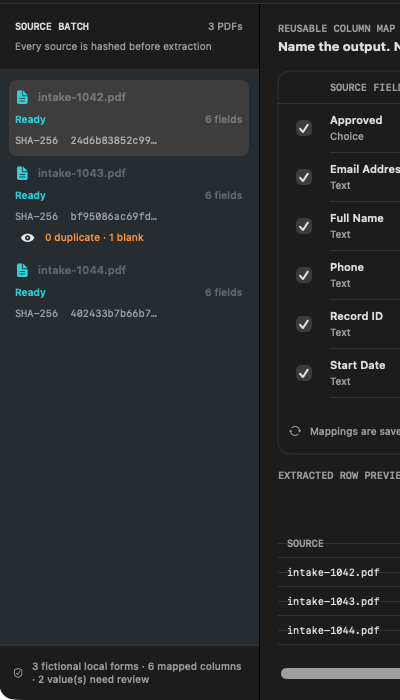Click the REUSABLE COLUMN MAP heading
400x700 pixels.
click(336, 29)
